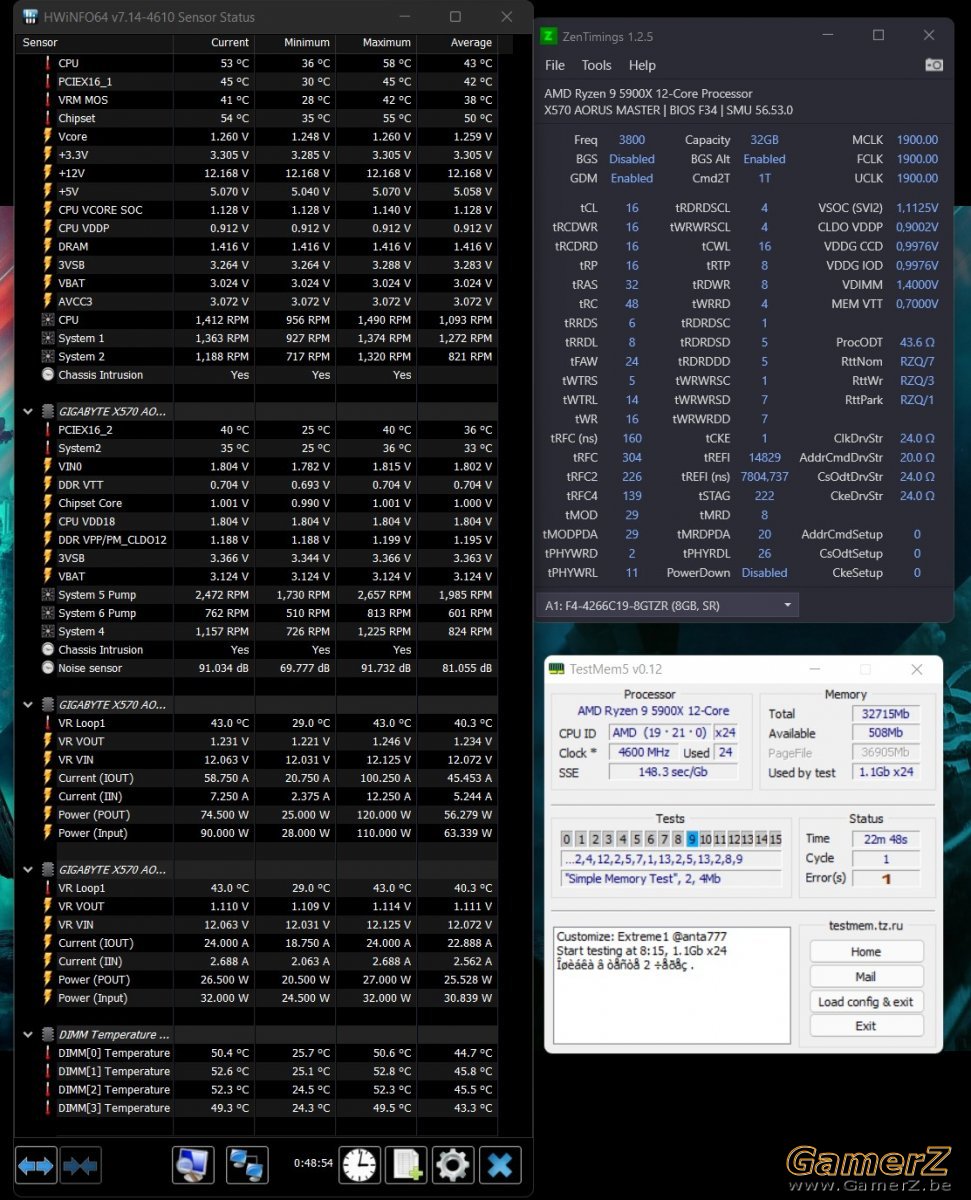The width and height of the screenshot is (971, 1200).
Task: Click the "ProcODT" label in ZenTimings
Action: (x=859, y=343)
